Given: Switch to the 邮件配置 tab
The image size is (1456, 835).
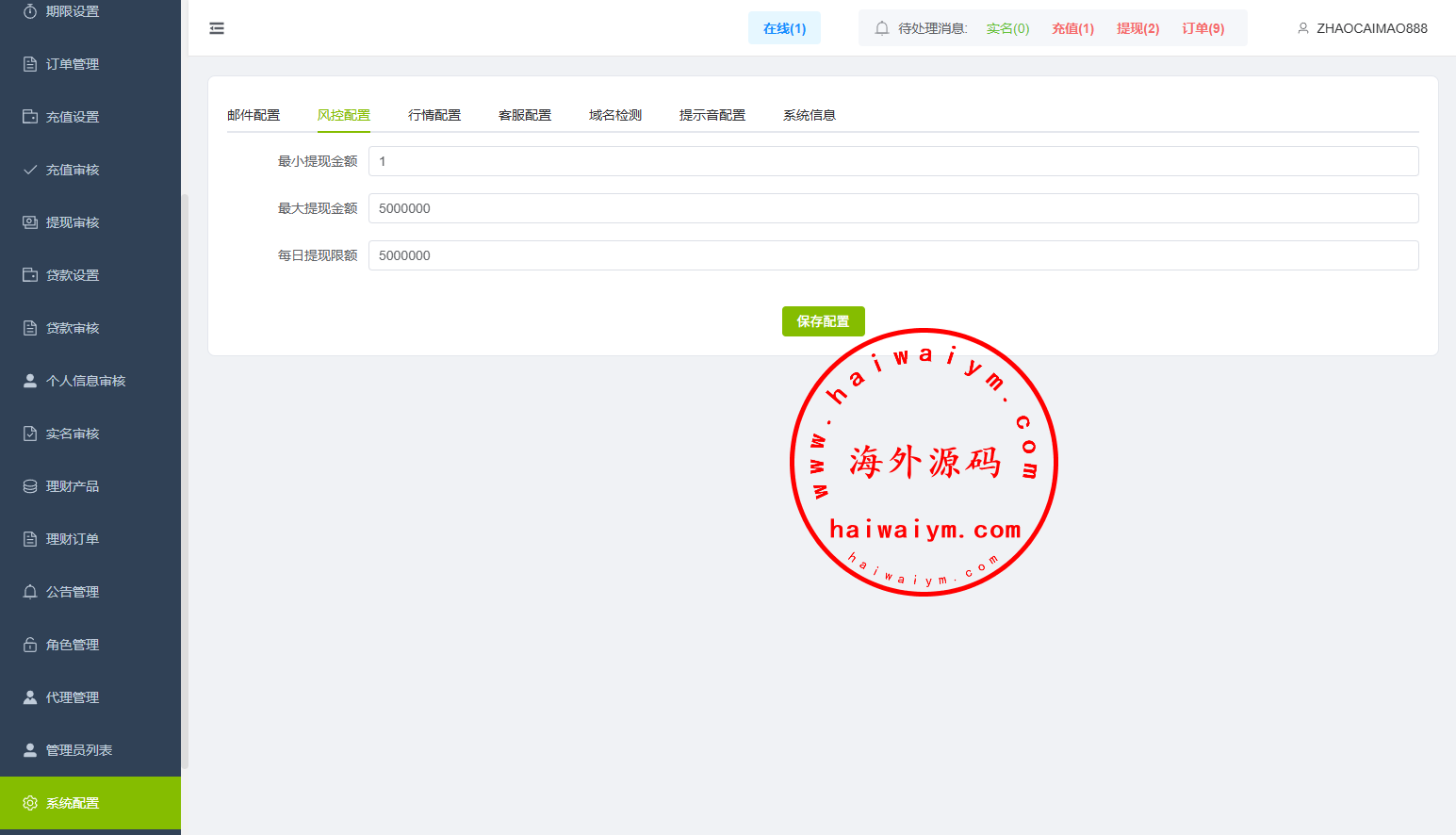Looking at the screenshot, I should point(254,115).
